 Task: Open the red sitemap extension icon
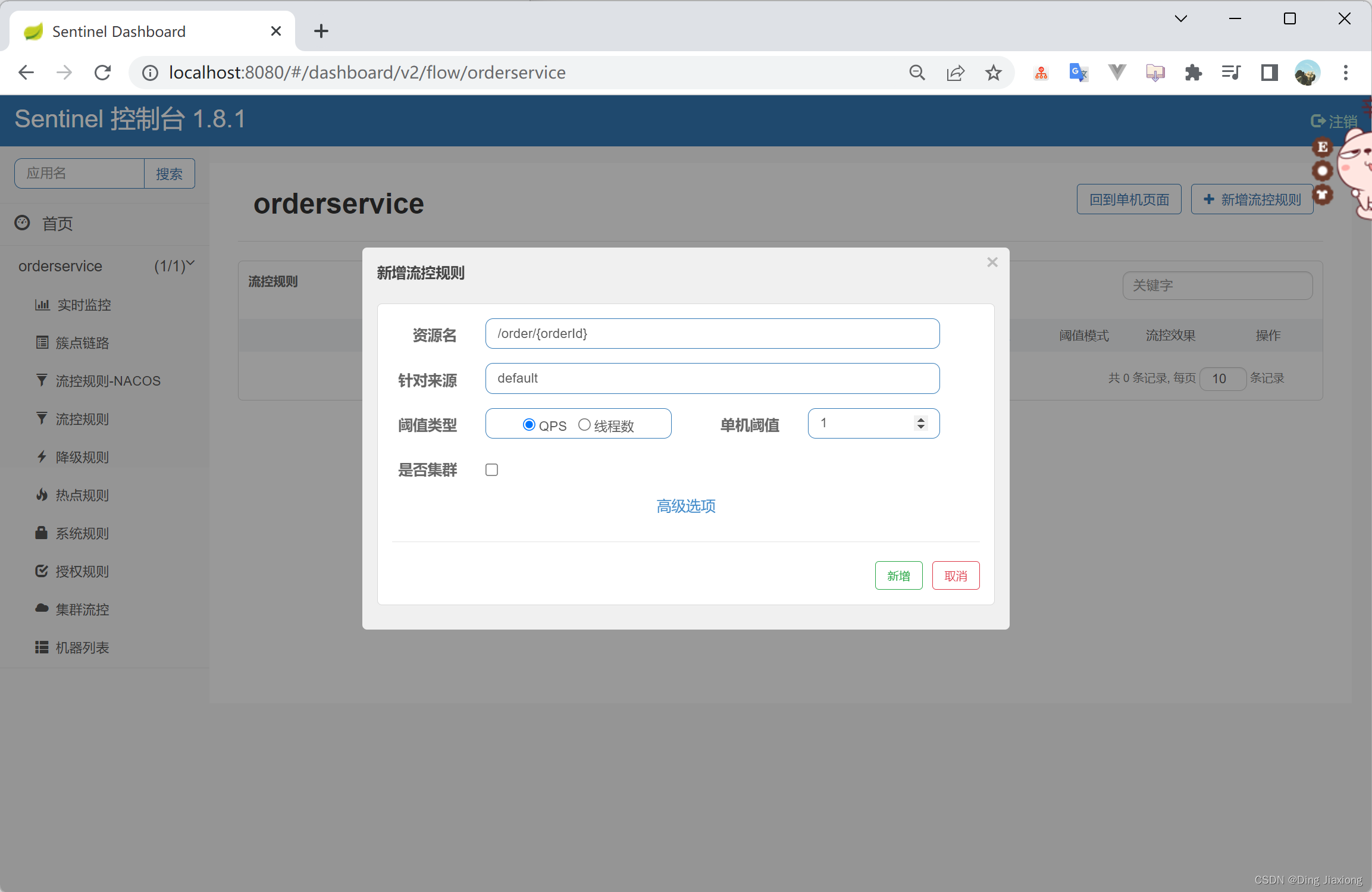pyautogui.click(x=1041, y=73)
